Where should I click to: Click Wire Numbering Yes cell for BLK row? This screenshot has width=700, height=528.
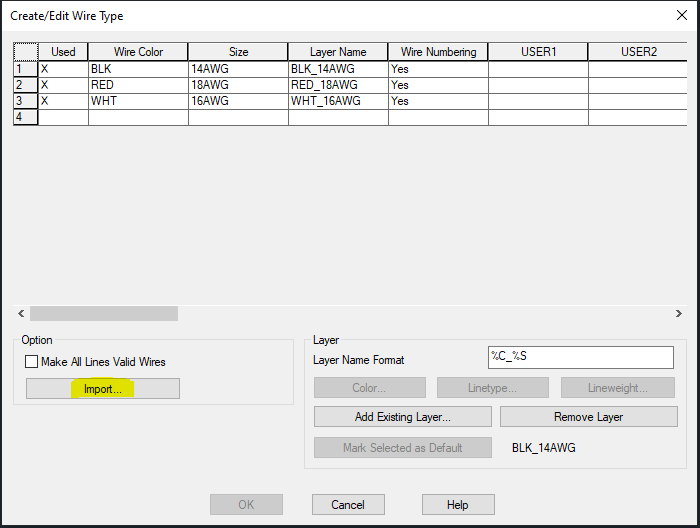point(438,69)
